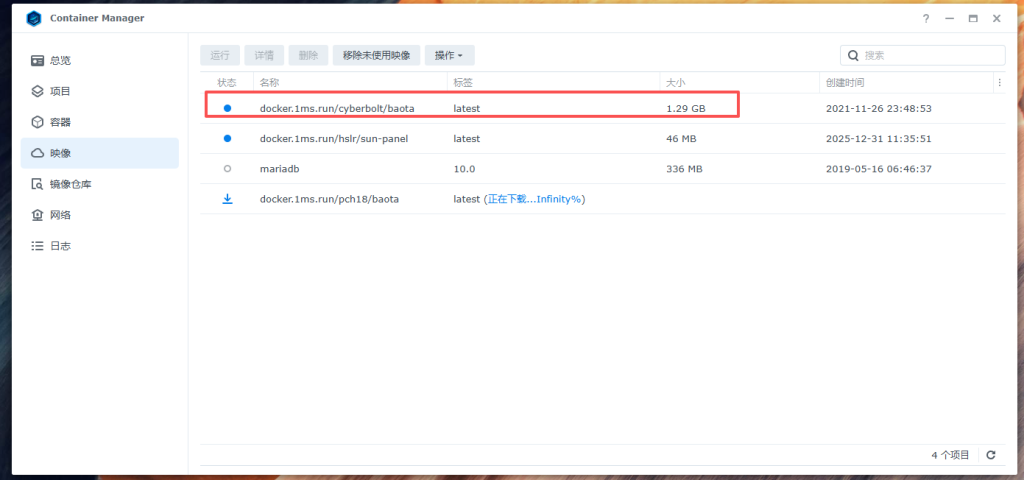Select the 映像 section
This screenshot has width=1024, height=480.
(x=100, y=153)
